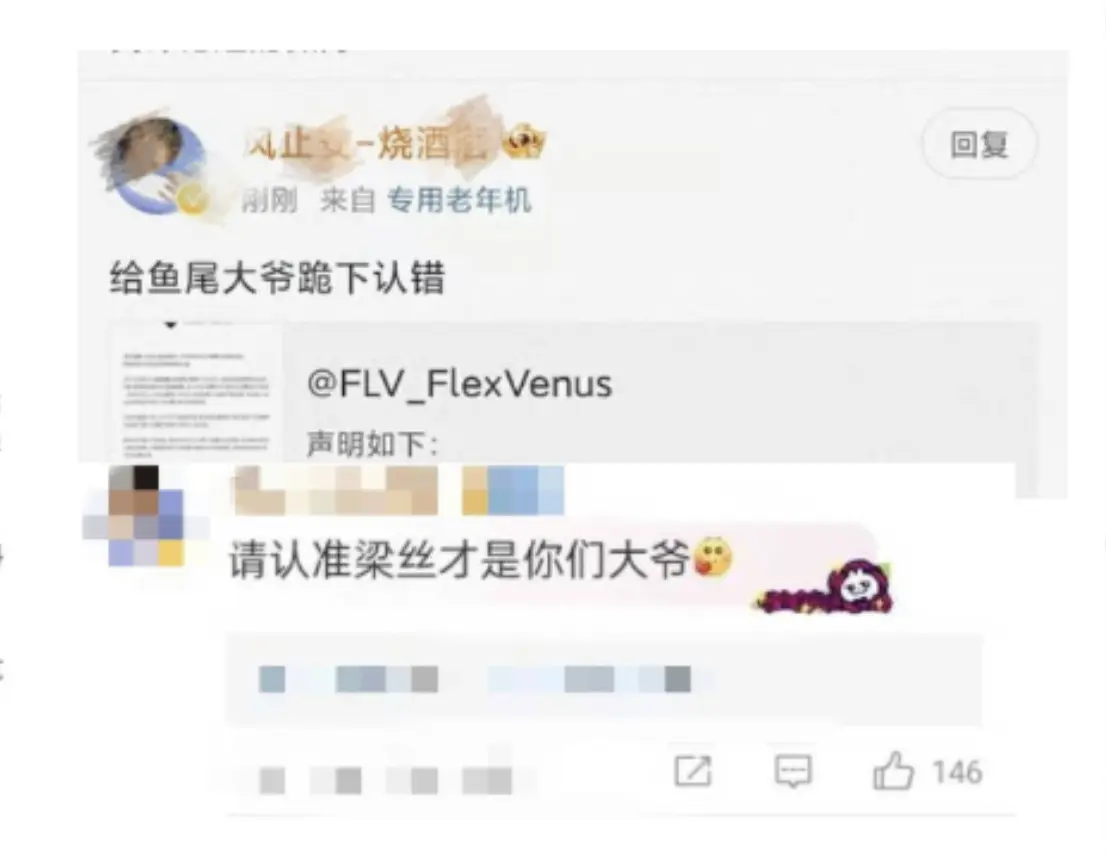Open the blurred nested reply box
This screenshot has width=1106, height=860.
click(604, 679)
